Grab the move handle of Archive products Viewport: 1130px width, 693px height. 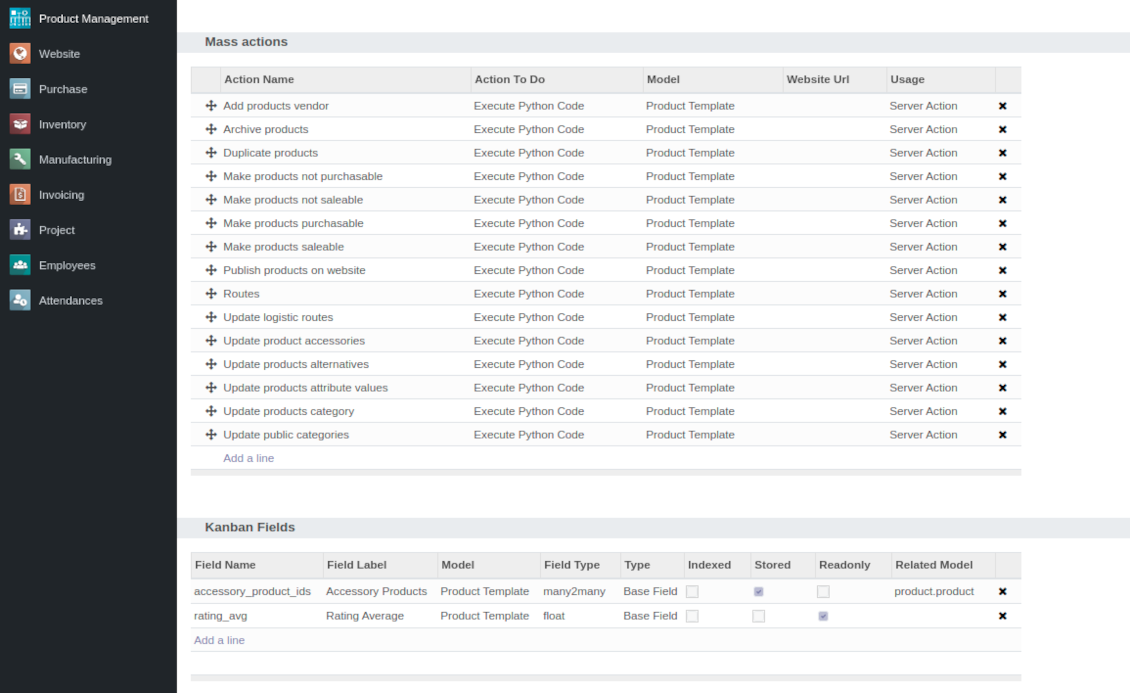tap(211, 130)
